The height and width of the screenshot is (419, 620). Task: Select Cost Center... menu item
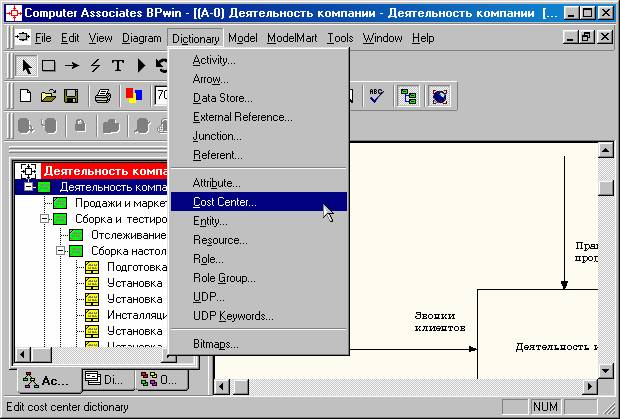point(259,202)
